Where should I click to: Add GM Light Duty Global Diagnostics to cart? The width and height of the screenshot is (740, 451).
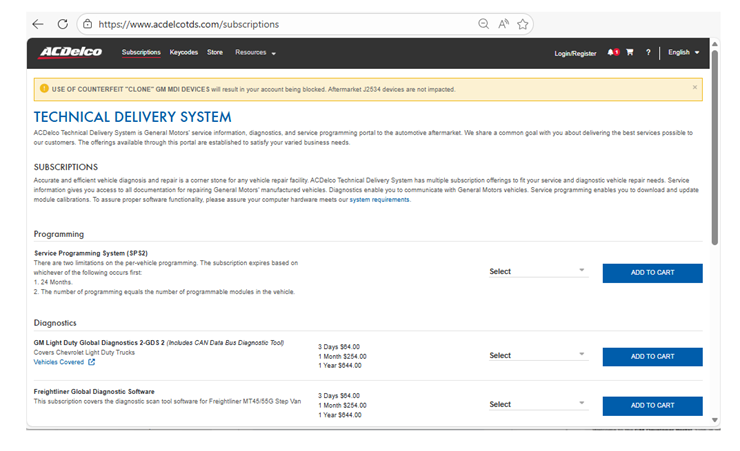click(652, 357)
